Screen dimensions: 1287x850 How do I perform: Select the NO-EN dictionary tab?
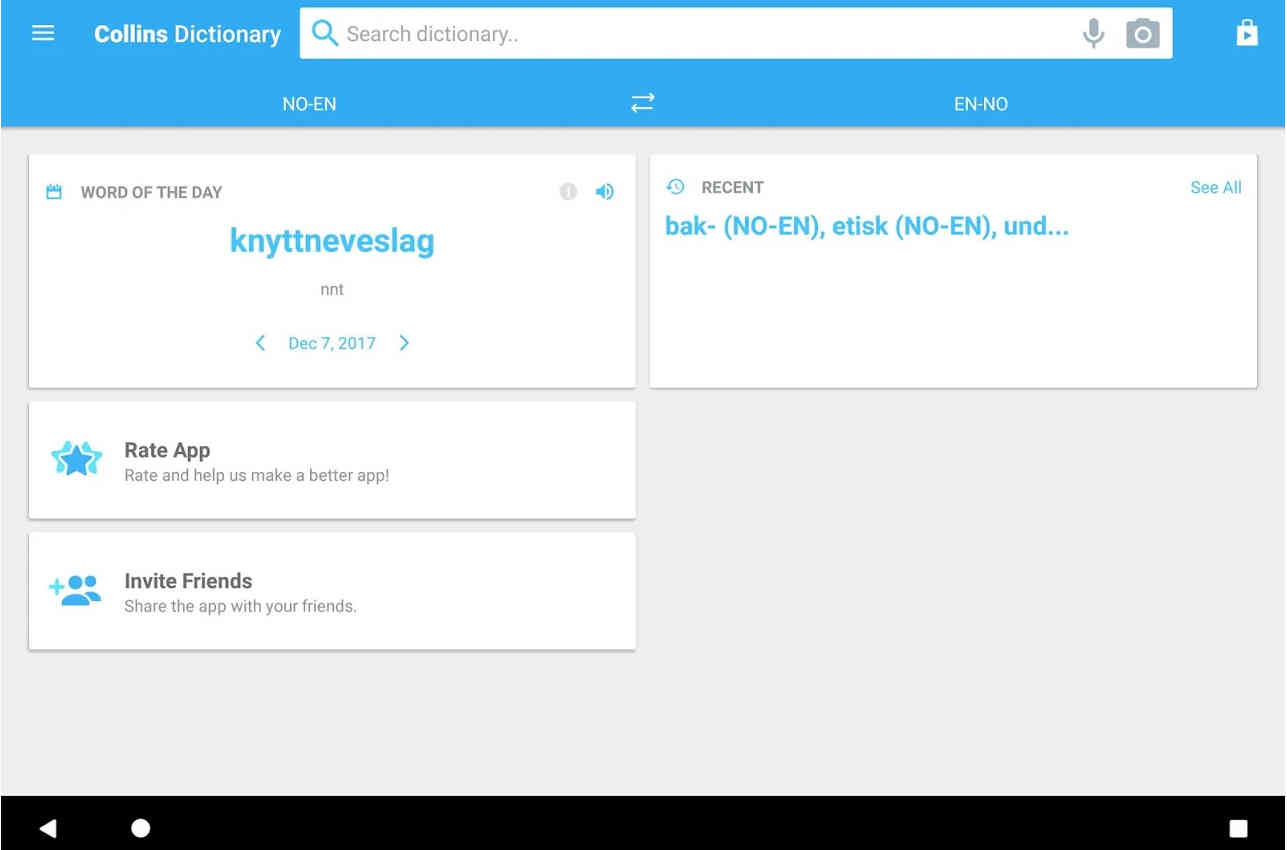309,103
